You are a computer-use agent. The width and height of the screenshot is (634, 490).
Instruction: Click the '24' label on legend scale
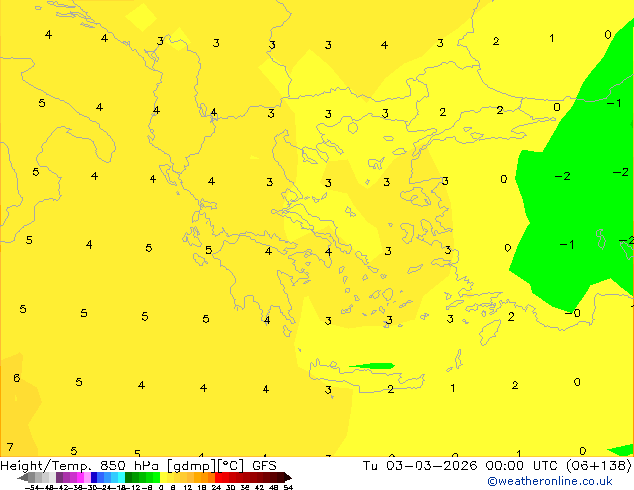point(216,487)
